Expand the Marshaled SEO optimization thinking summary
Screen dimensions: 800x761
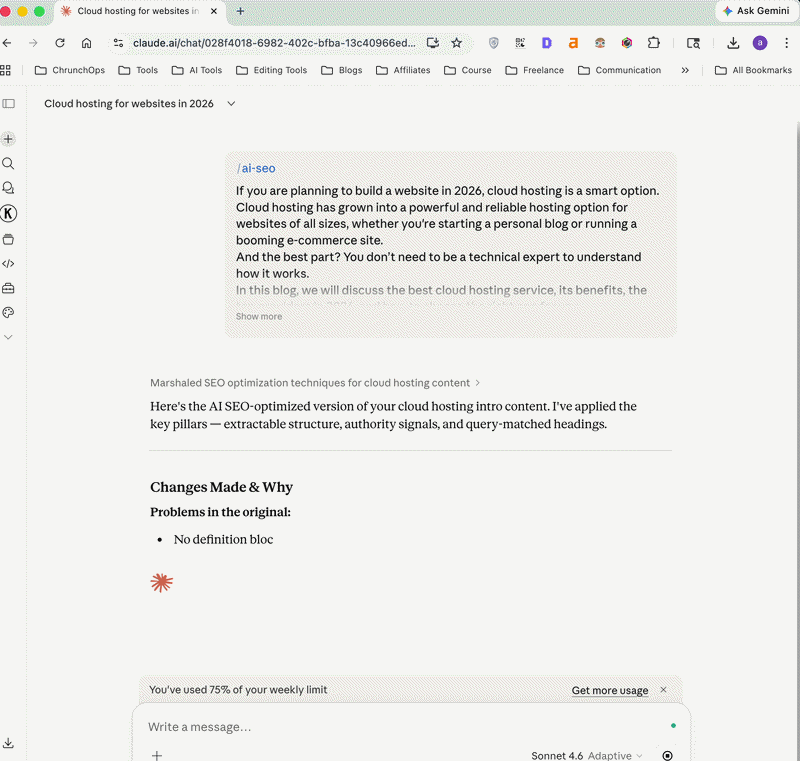pyautogui.click(x=315, y=383)
